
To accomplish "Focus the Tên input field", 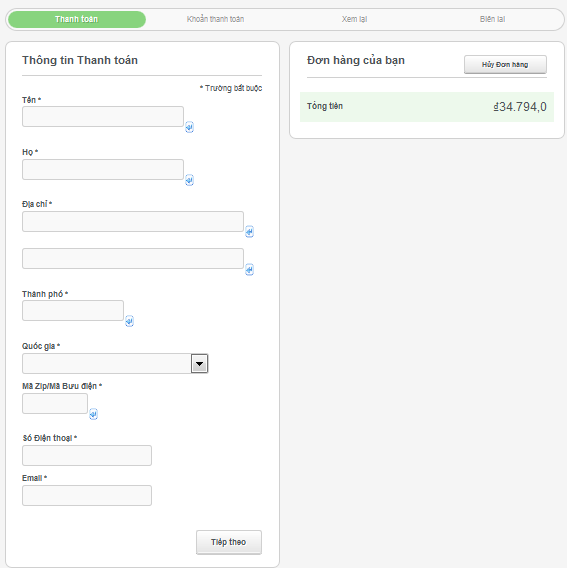I will (103, 116).
